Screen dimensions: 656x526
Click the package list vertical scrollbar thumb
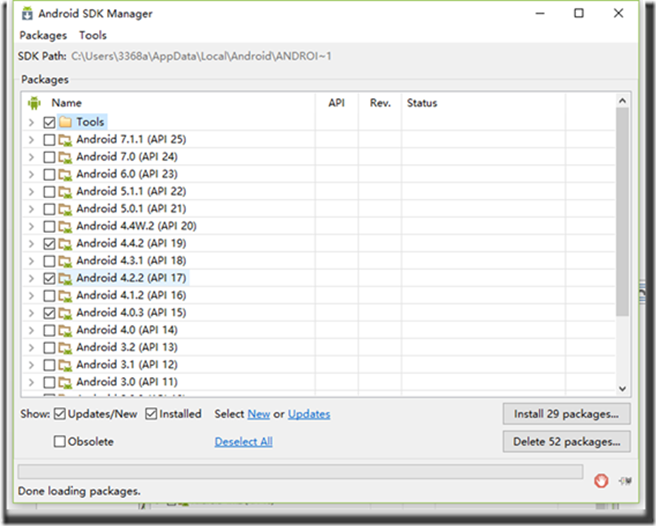pyautogui.click(x=622, y=212)
